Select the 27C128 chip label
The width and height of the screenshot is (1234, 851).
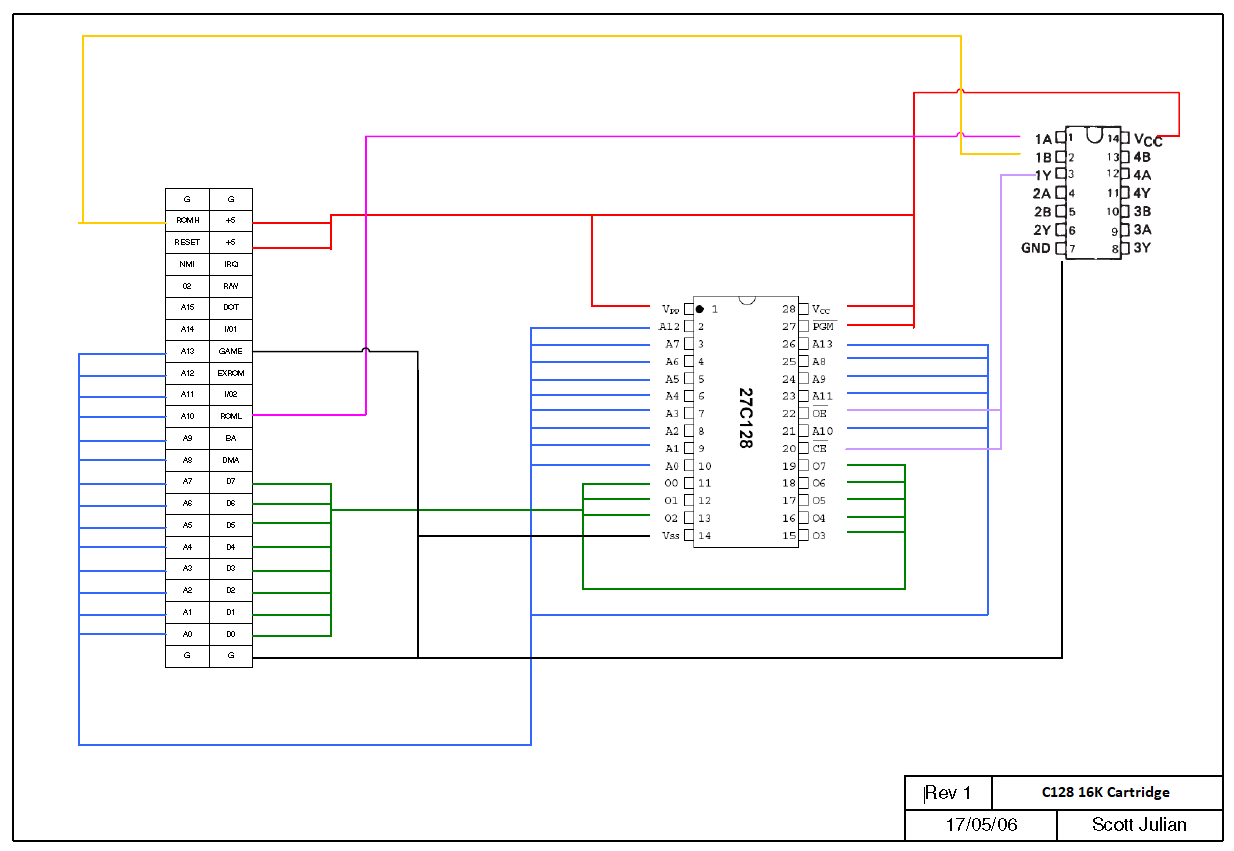pyautogui.click(x=746, y=418)
